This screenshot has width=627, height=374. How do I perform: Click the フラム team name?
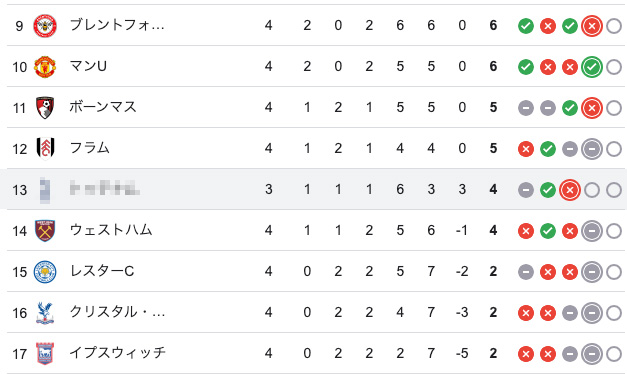90,148
